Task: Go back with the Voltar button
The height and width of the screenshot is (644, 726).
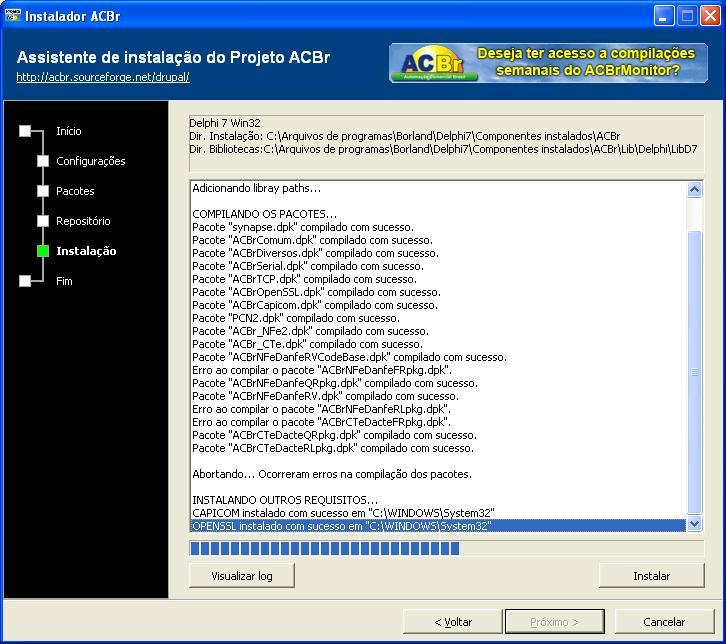Action: tap(453, 622)
